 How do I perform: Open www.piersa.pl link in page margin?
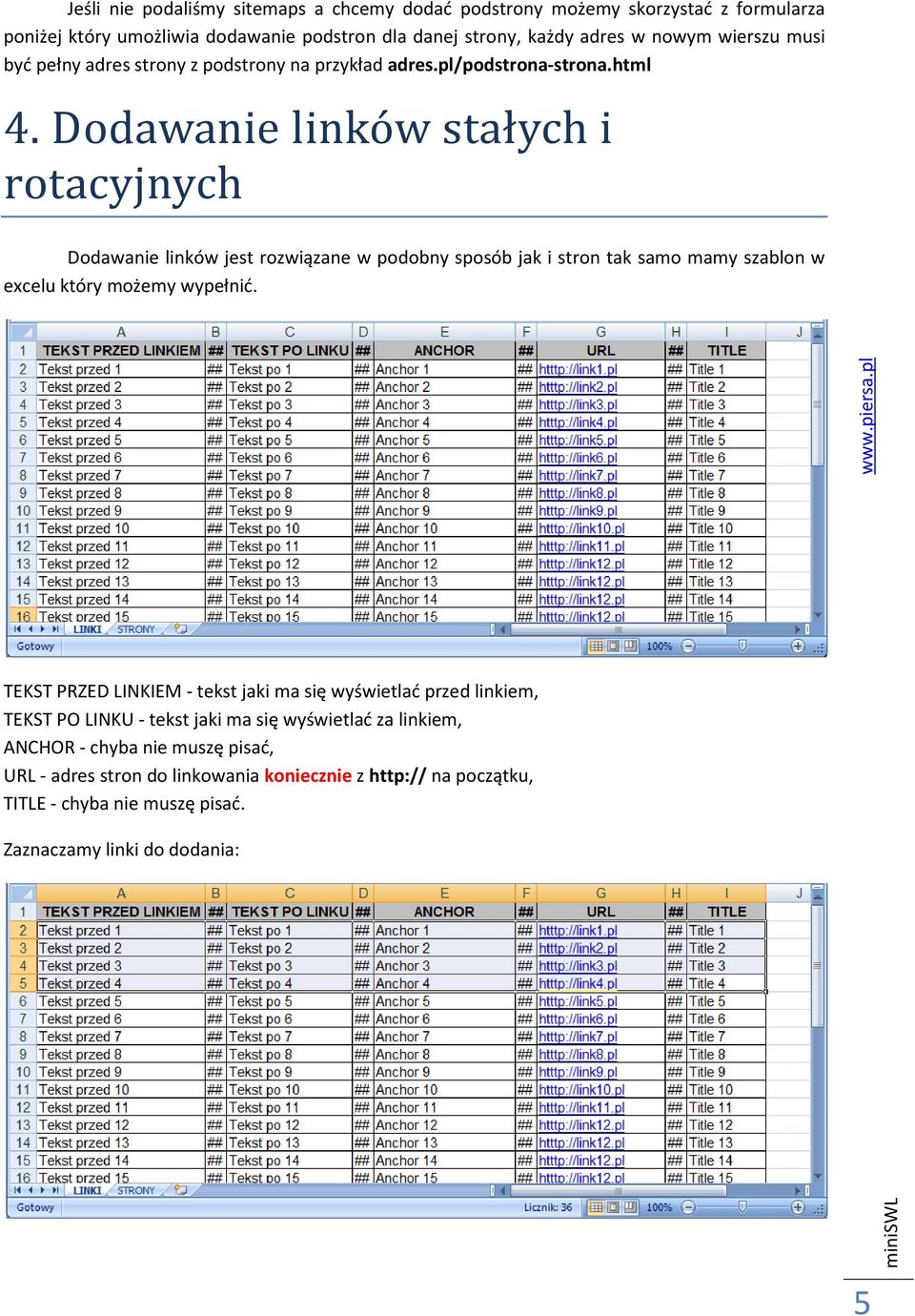tap(866, 416)
